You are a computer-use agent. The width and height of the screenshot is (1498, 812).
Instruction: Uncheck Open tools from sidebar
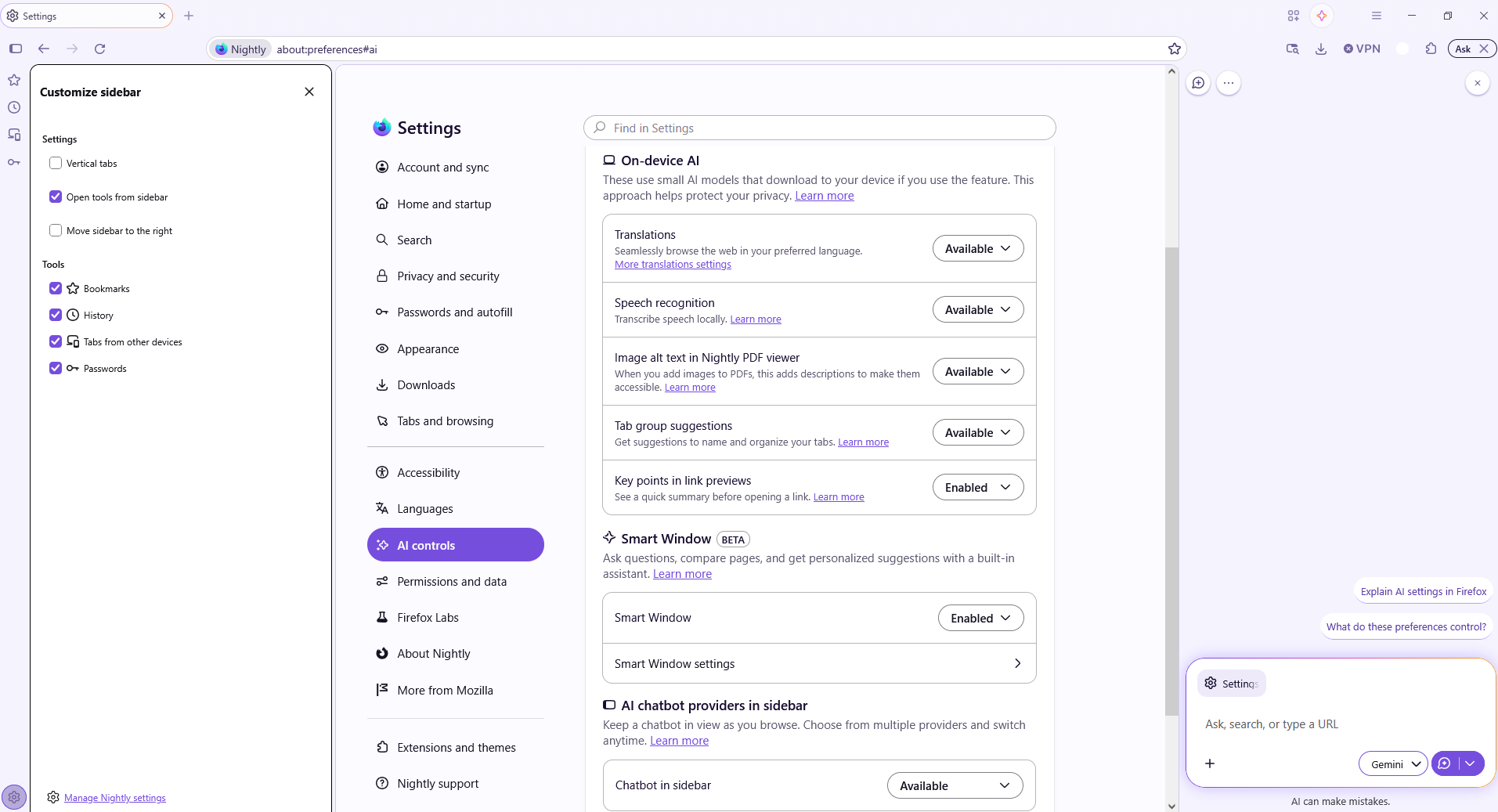(56, 197)
